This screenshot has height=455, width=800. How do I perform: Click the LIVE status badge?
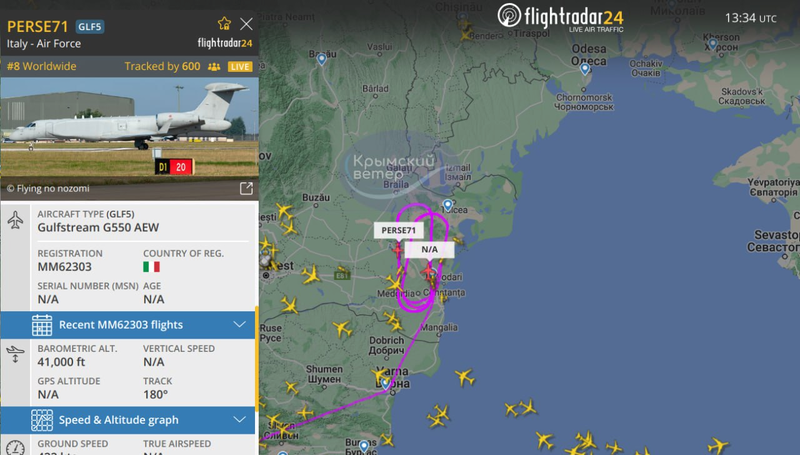[240, 67]
